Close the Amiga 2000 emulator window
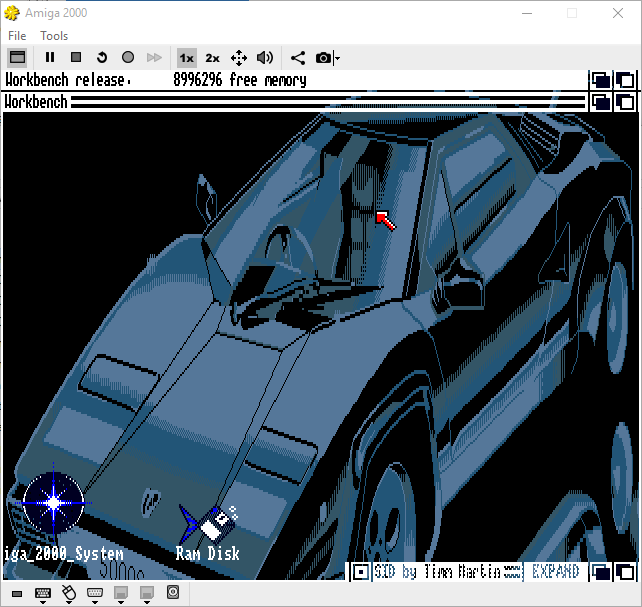This screenshot has height=607, width=642. tap(618, 13)
